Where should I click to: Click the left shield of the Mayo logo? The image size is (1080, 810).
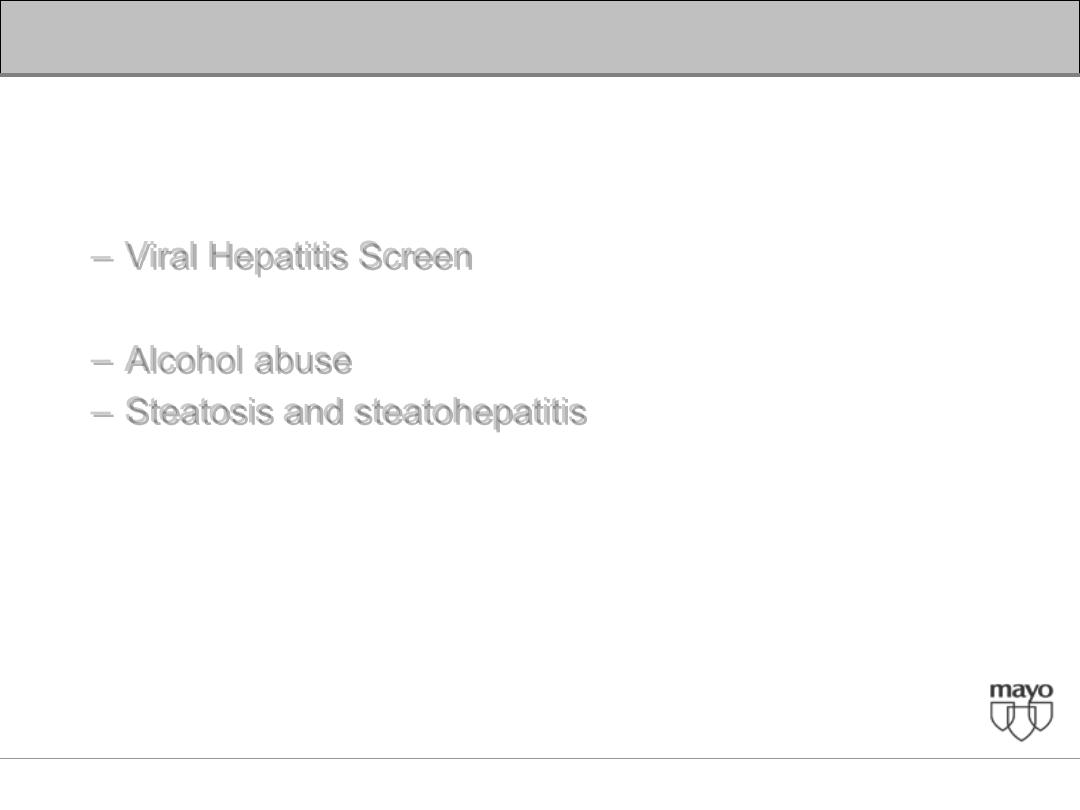click(1002, 717)
